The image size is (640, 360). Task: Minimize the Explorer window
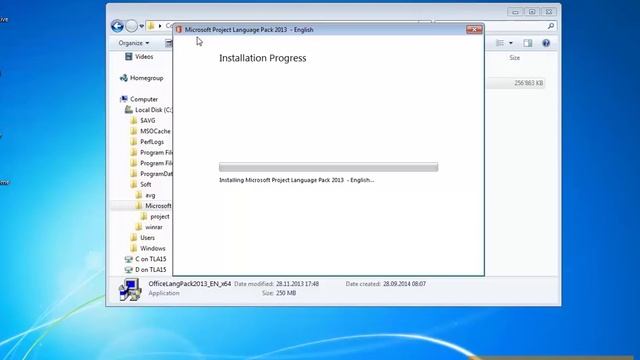(515, 12)
